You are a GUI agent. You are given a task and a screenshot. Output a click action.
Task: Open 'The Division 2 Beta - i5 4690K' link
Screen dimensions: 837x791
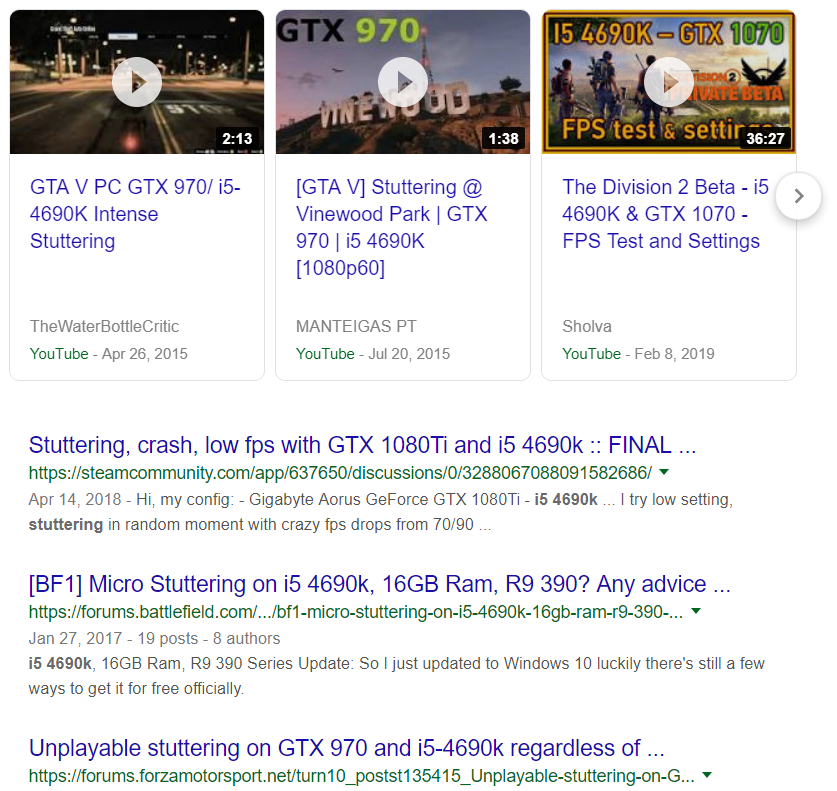665,214
